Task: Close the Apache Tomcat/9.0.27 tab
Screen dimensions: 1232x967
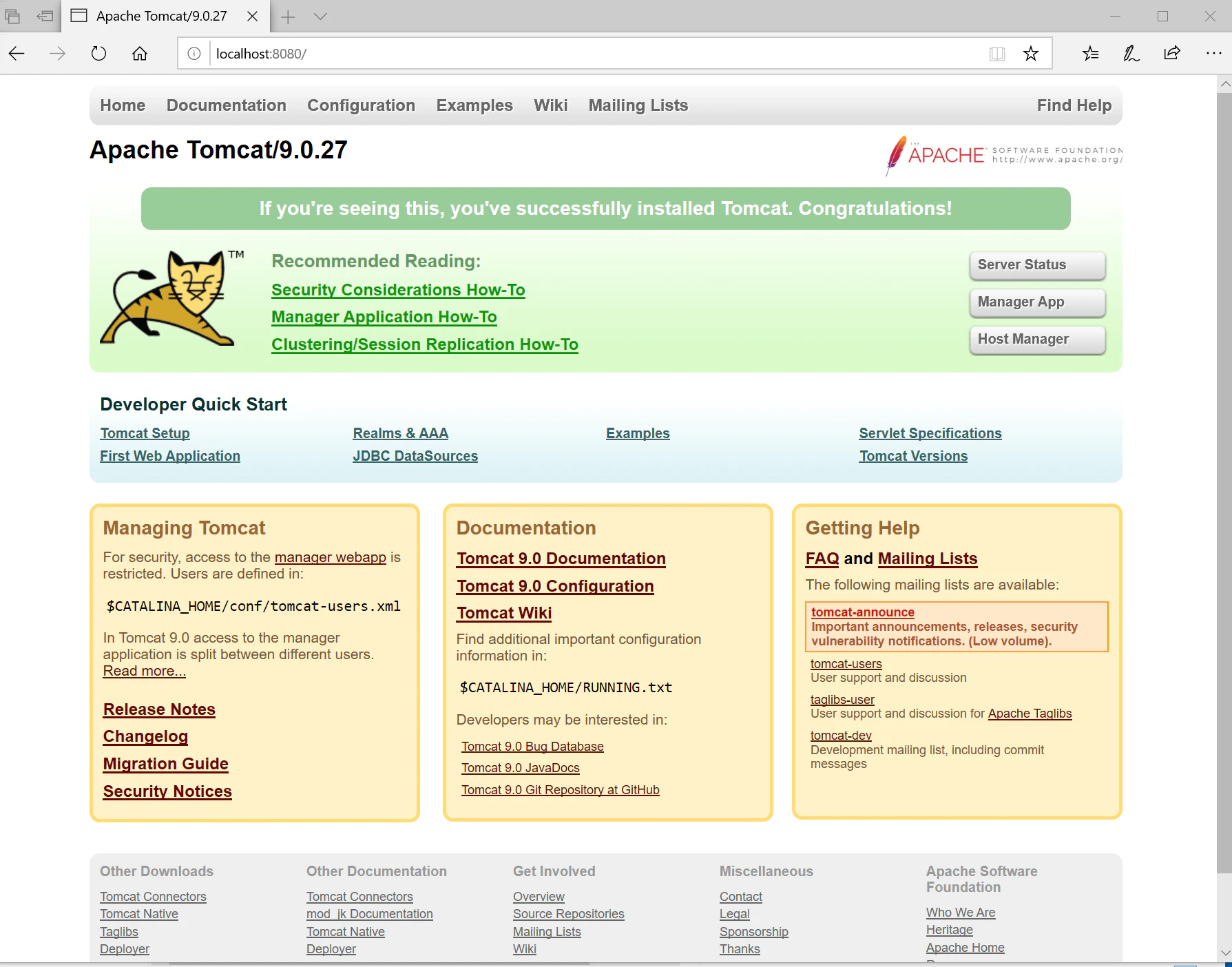Action: [x=253, y=17]
